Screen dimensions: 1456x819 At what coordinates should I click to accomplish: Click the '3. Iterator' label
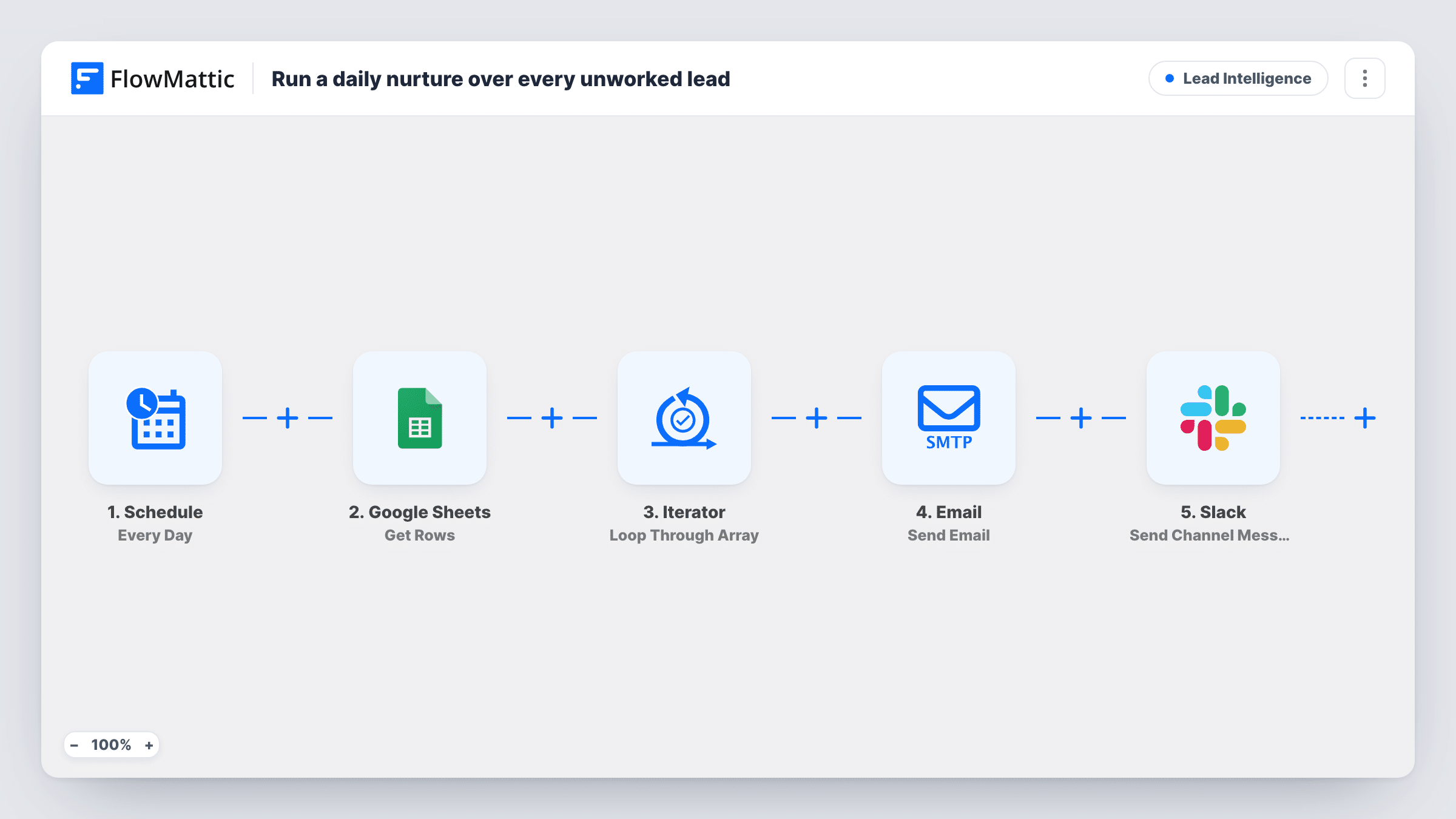[684, 512]
